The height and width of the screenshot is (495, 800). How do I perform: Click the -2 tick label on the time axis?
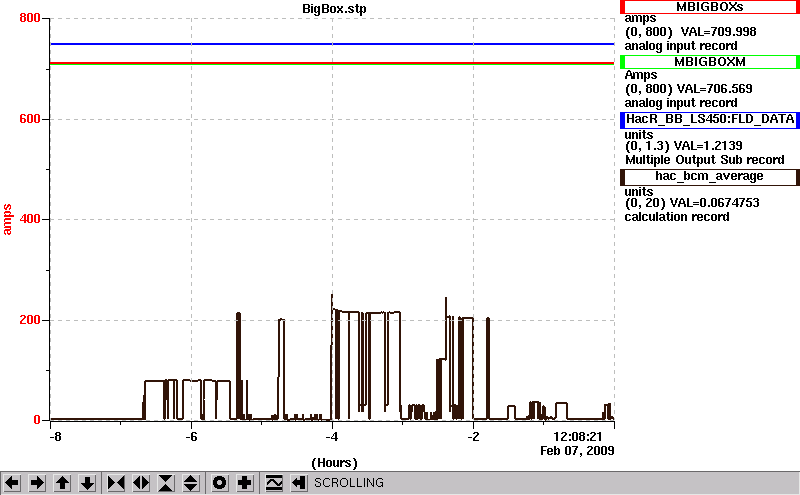coord(473,437)
